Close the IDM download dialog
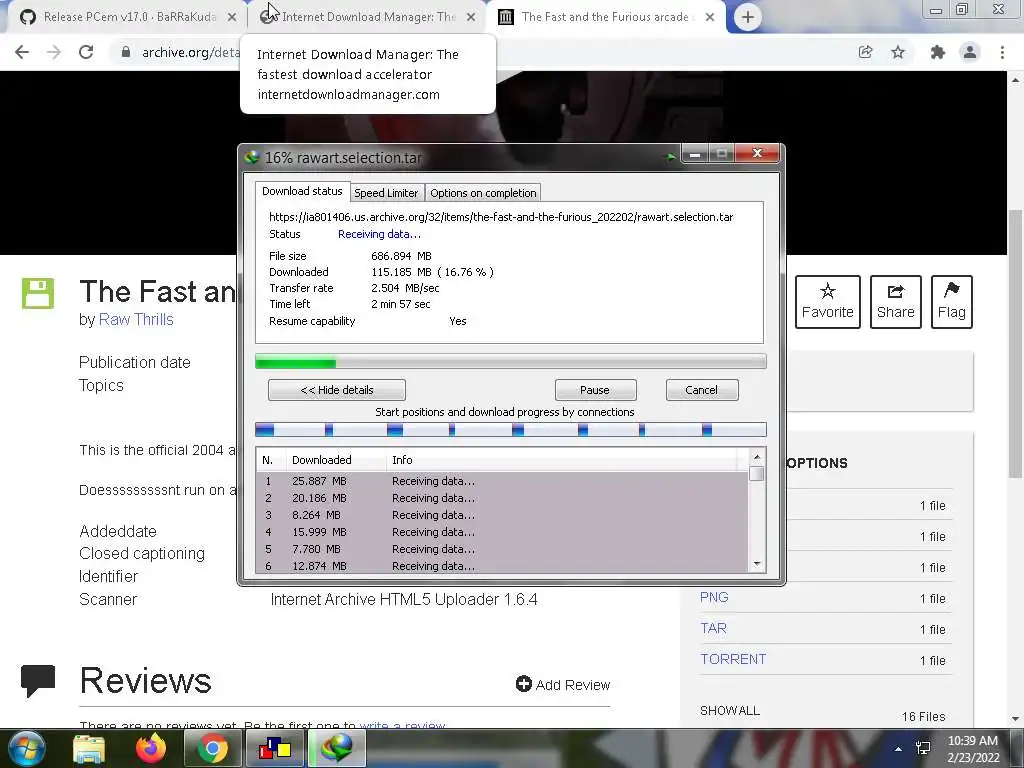This screenshot has width=1024, height=768. (x=758, y=153)
